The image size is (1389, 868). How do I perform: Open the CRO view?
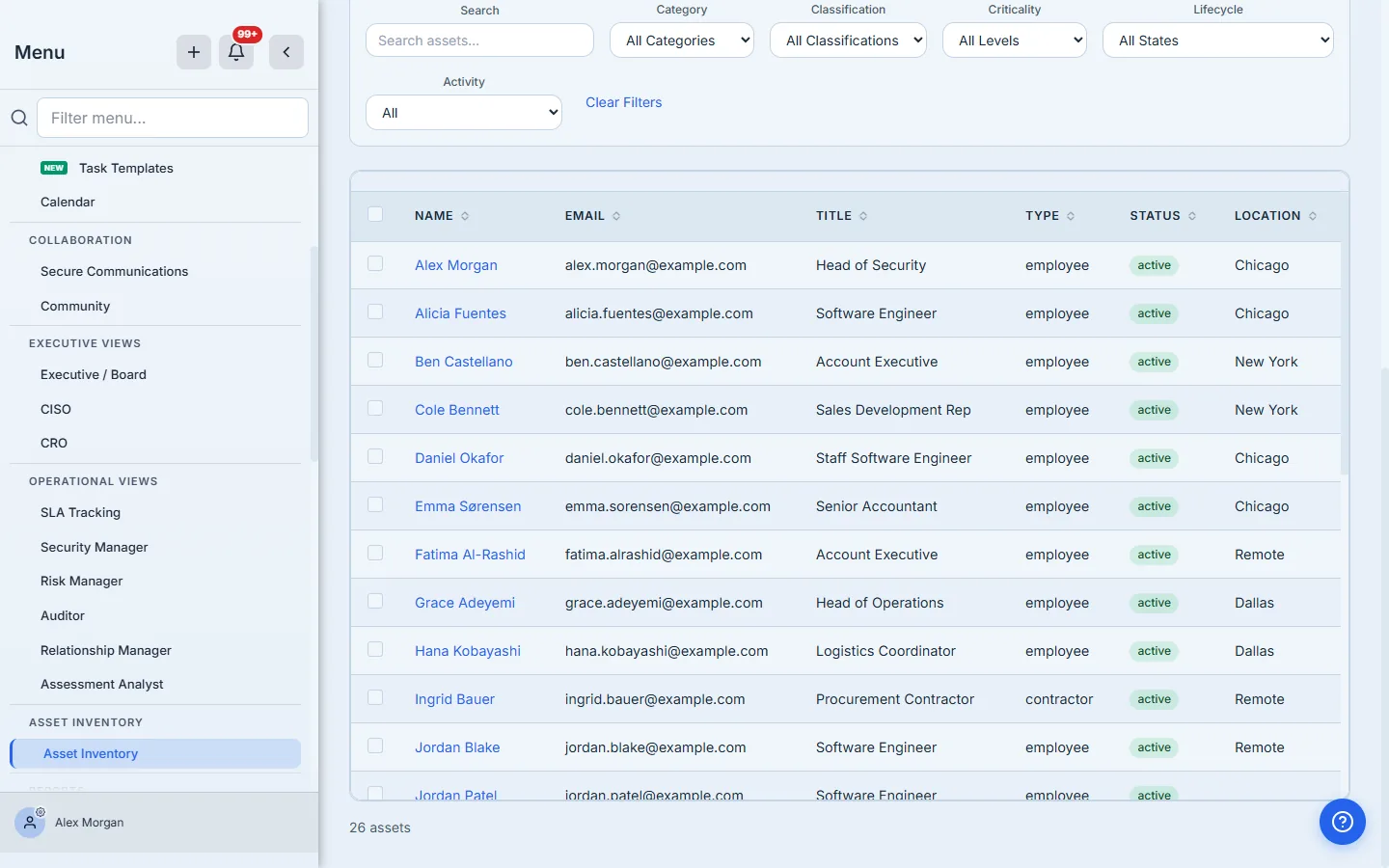point(54,443)
